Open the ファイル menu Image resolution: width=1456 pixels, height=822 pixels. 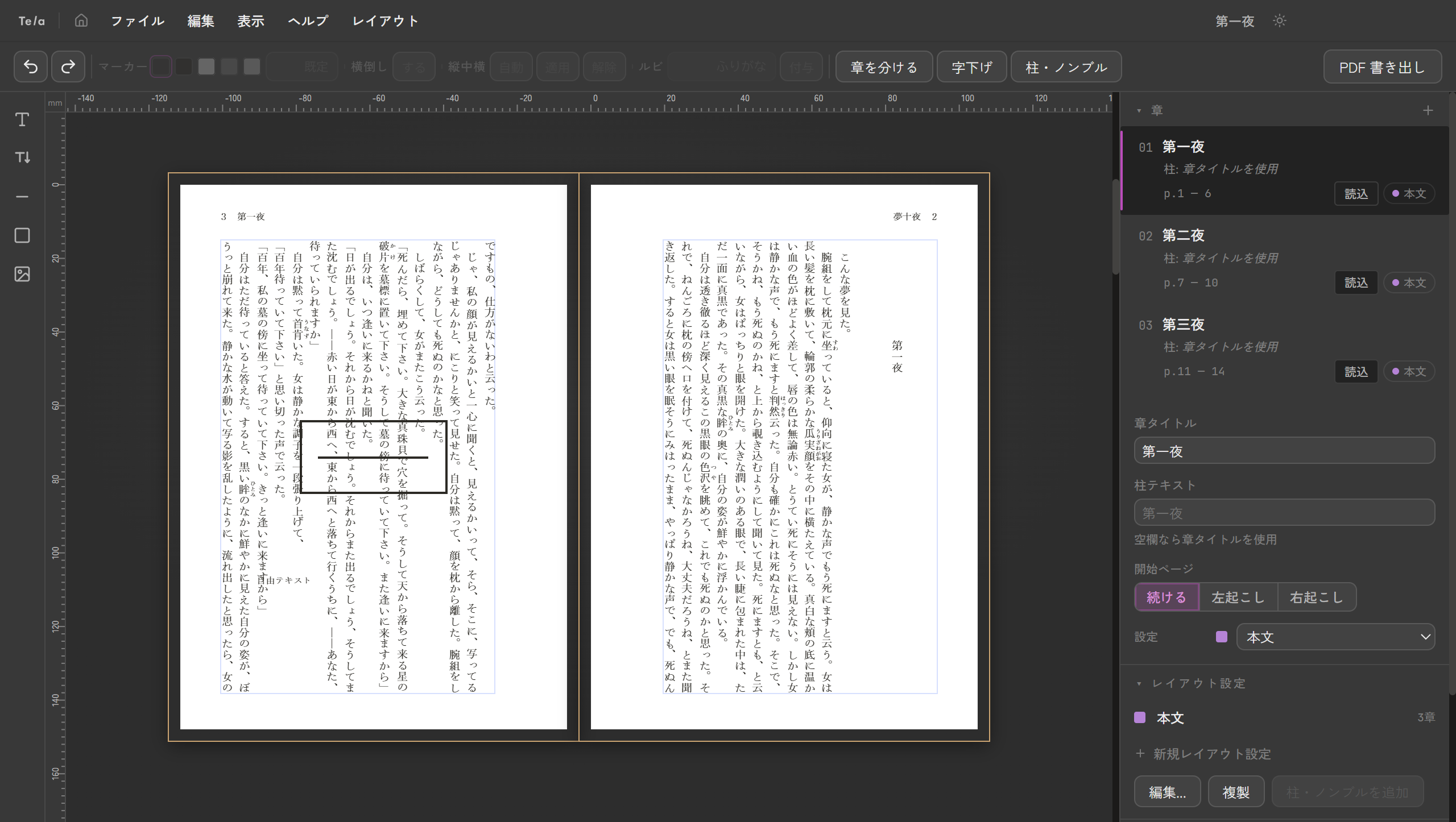[138, 21]
